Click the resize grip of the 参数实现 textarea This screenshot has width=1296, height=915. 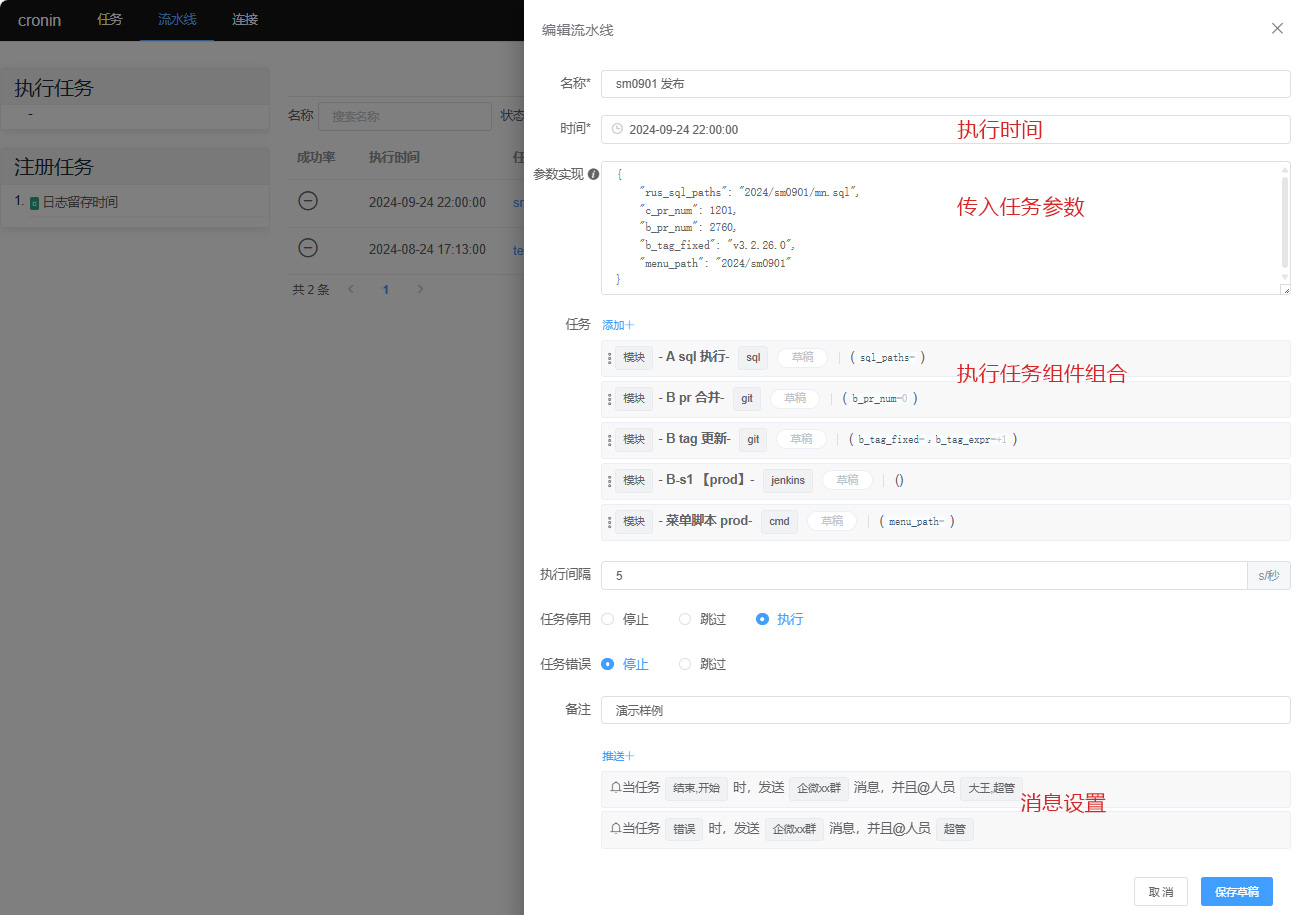(x=1285, y=289)
